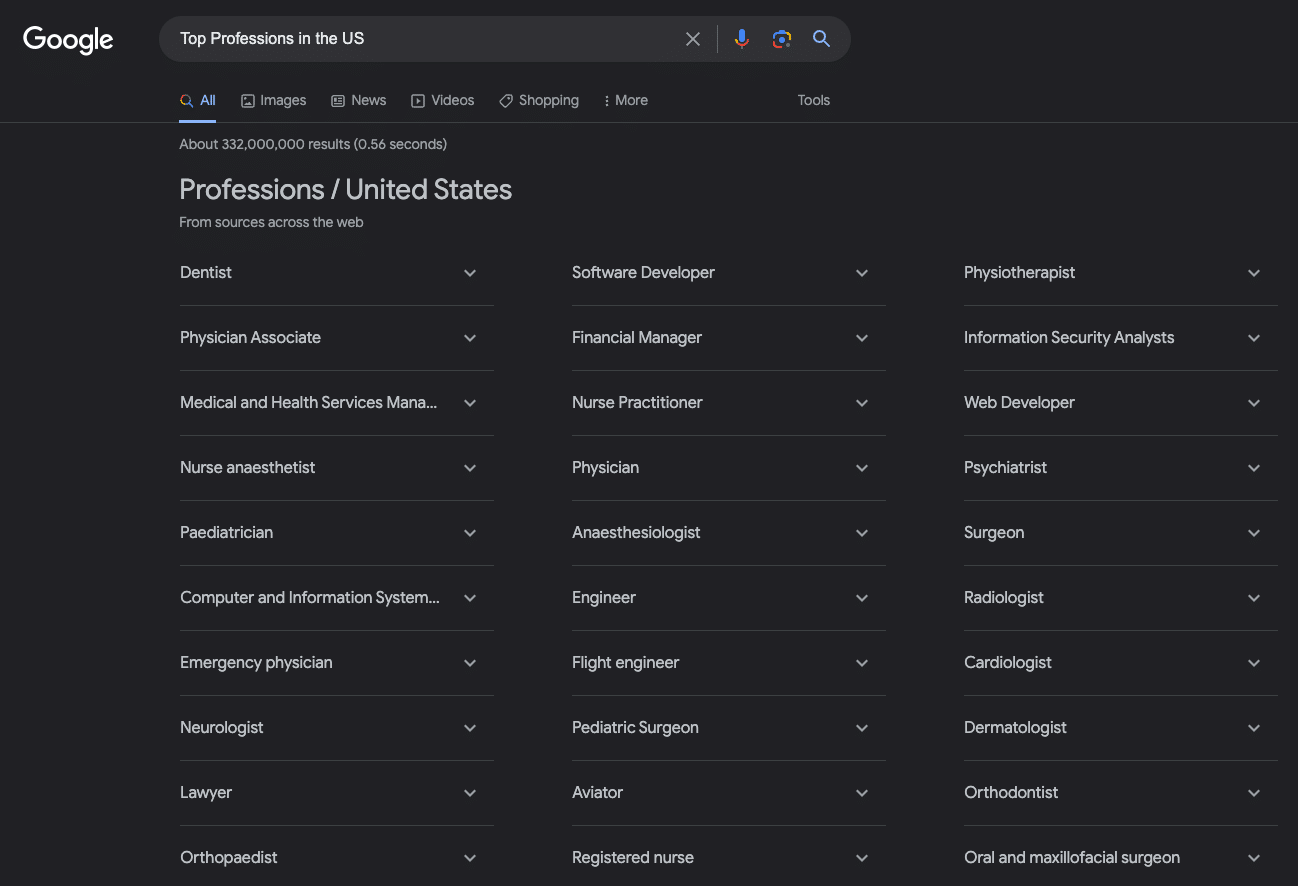Go to the Videos tab
Image resolution: width=1298 pixels, height=886 pixels.
[442, 100]
